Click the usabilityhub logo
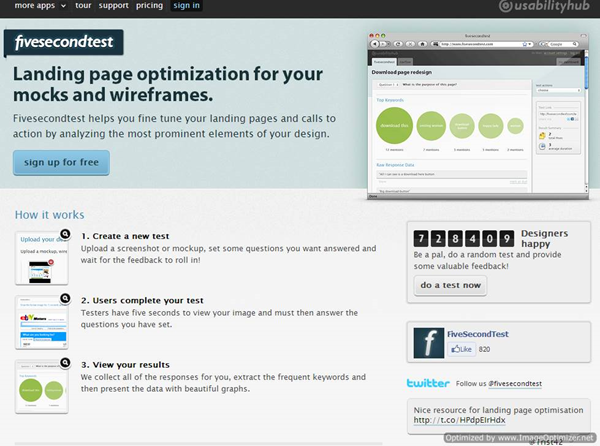 [544, 6]
